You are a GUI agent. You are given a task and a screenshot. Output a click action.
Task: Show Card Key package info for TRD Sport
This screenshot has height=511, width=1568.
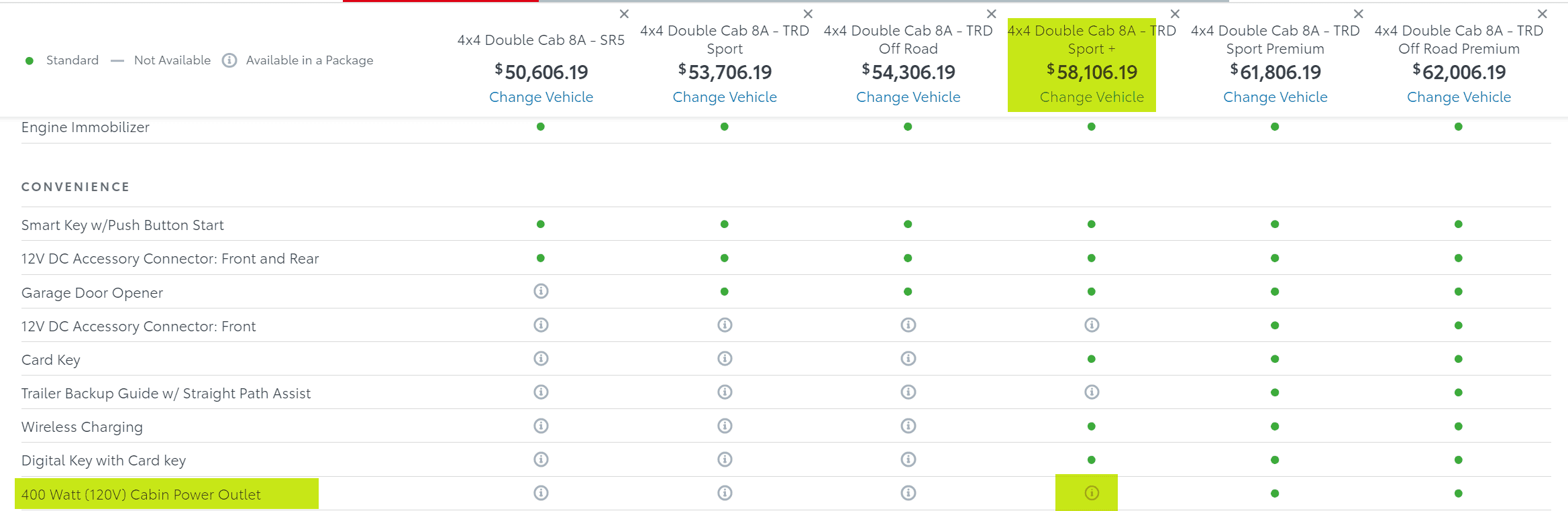pyautogui.click(x=725, y=359)
